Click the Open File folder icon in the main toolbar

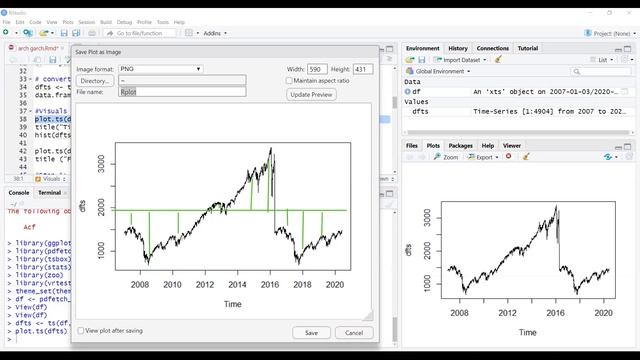(44, 33)
